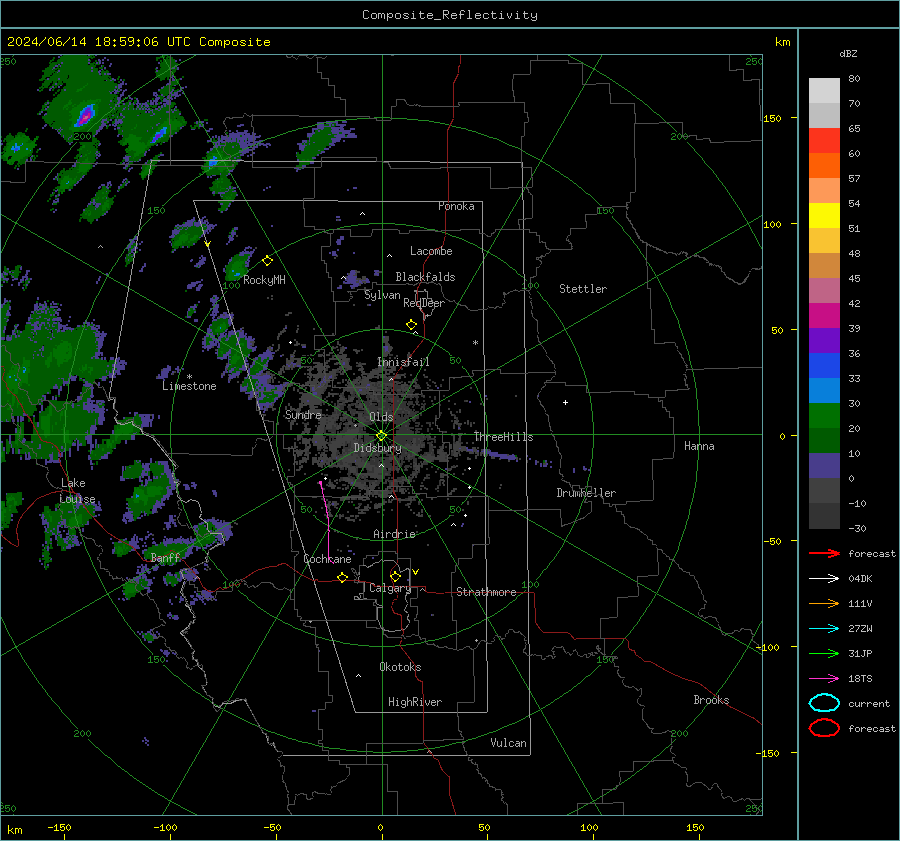Click the Strathmore label
900x841 pixels.
click(486, 592)
